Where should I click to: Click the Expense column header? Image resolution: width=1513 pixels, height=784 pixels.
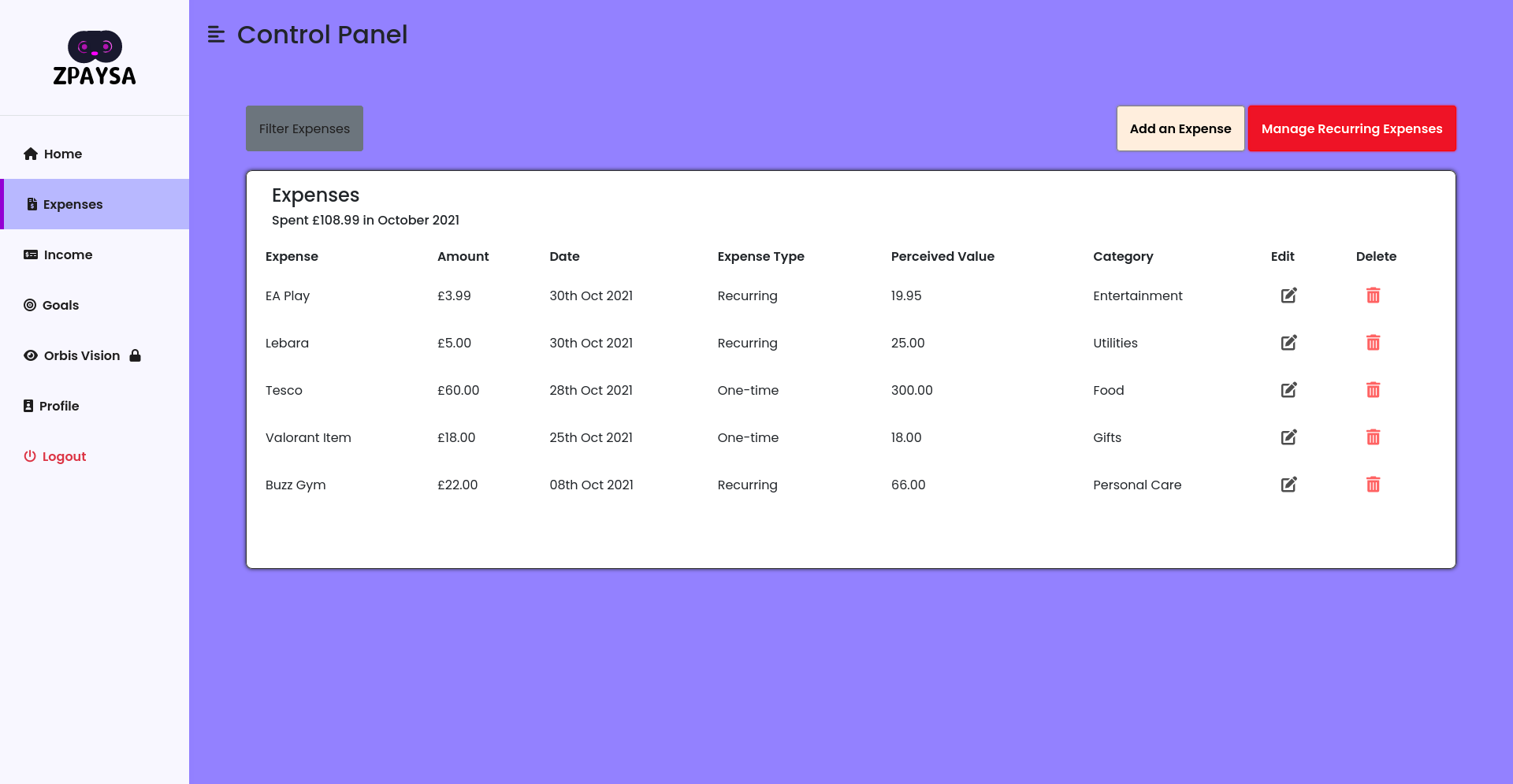click(x=292, y=256)
